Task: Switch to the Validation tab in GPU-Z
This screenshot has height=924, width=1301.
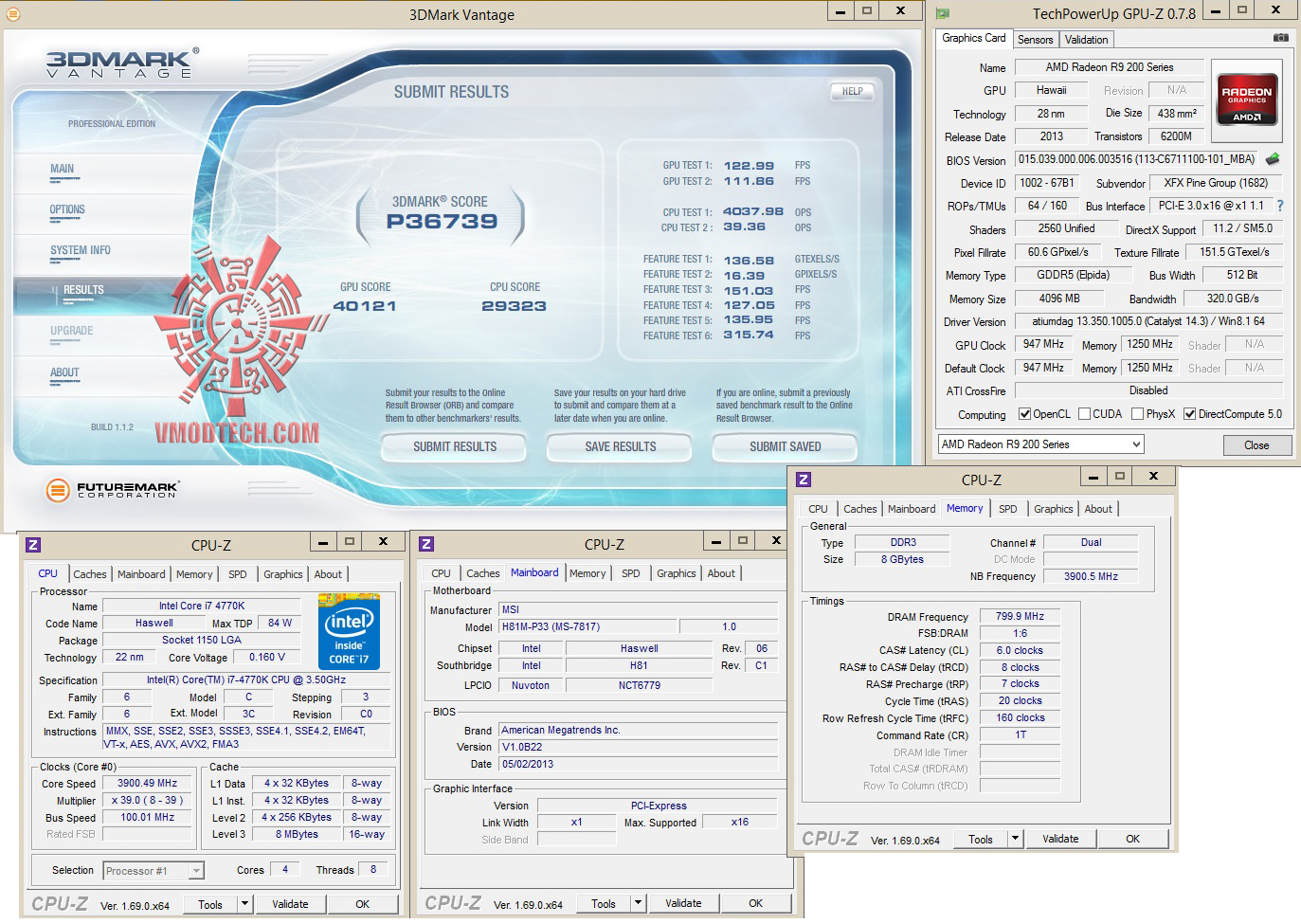Action: 1086,40
